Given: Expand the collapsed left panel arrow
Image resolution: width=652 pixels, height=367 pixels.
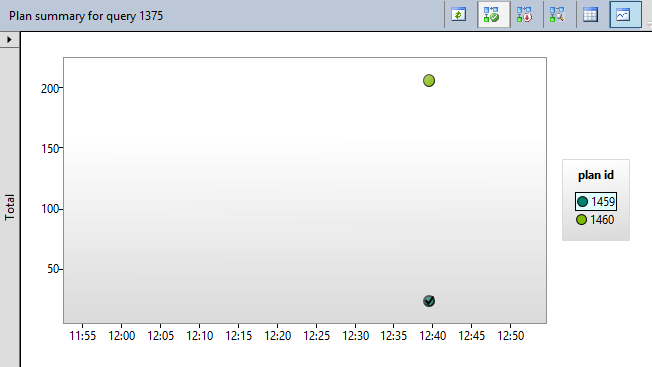Looking at the screenshot, I should pos(9,40).
